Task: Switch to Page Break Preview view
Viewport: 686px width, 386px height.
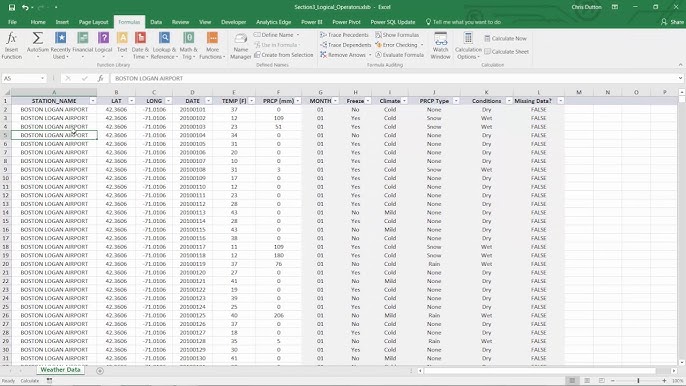Action: (602, 381)
